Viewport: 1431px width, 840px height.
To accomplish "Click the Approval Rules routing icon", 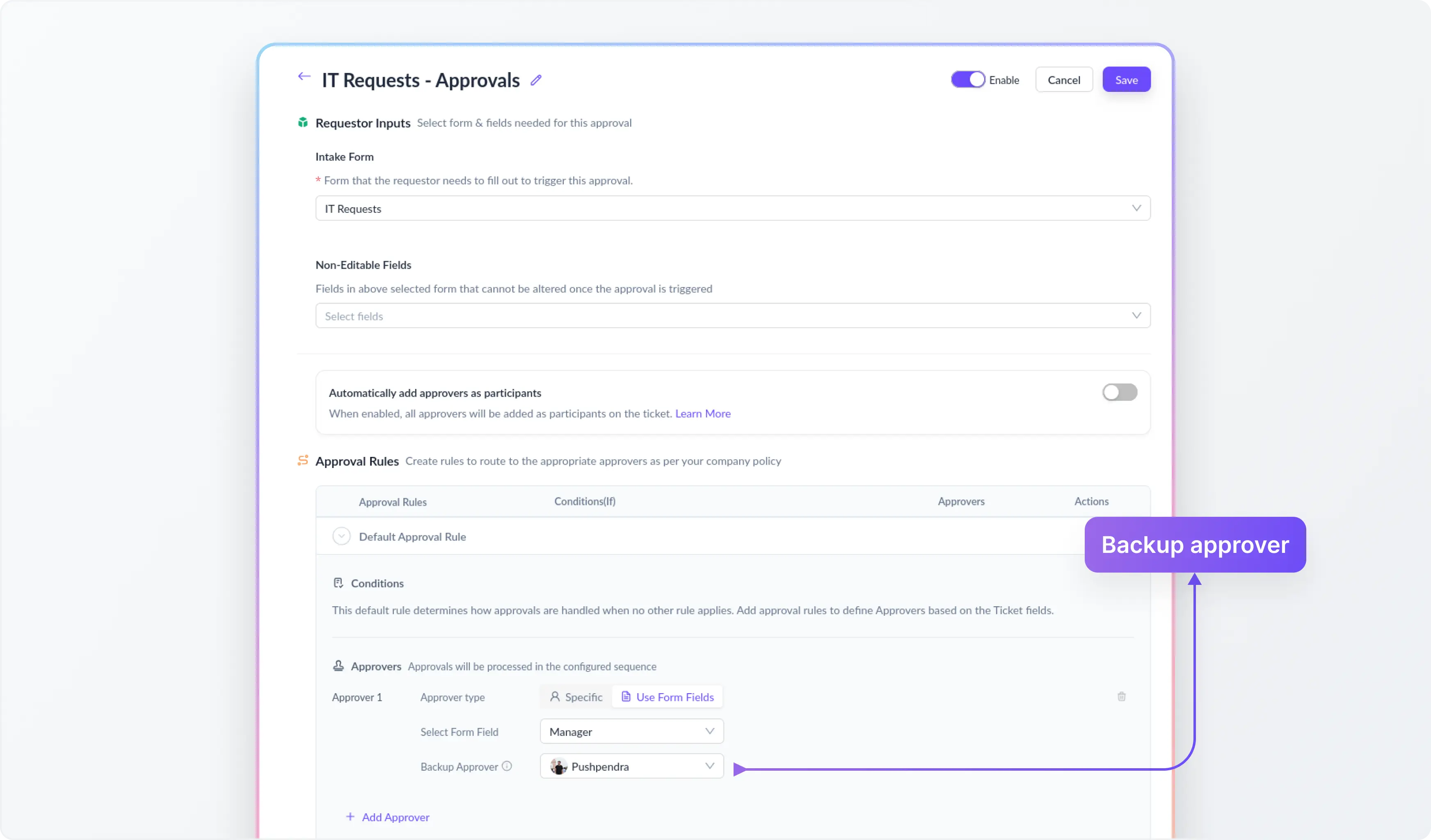I will (303, 461).
